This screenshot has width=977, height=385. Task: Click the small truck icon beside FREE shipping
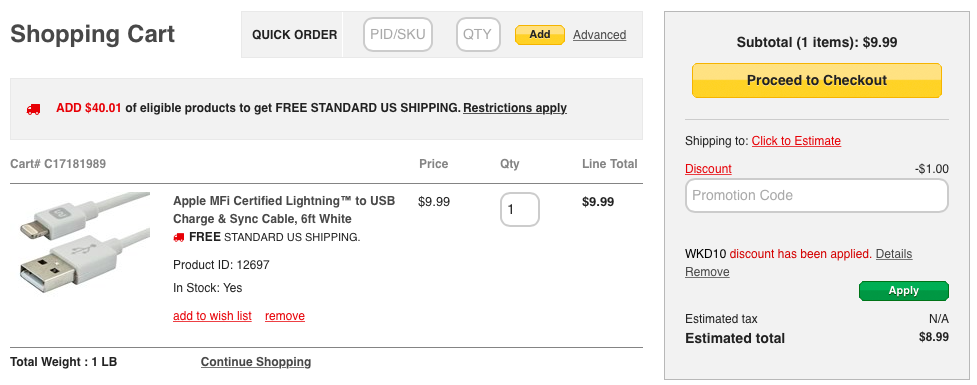coord(179,237)
